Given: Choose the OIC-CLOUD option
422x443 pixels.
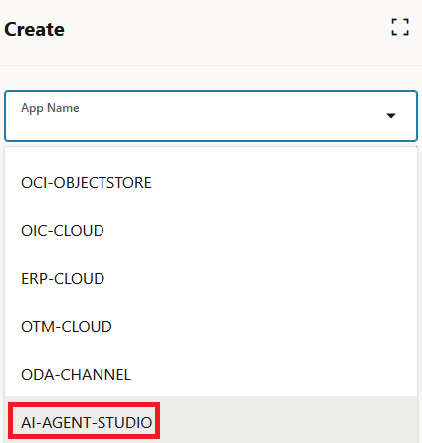Looking at the screenshot, I should tap(211, 231).
